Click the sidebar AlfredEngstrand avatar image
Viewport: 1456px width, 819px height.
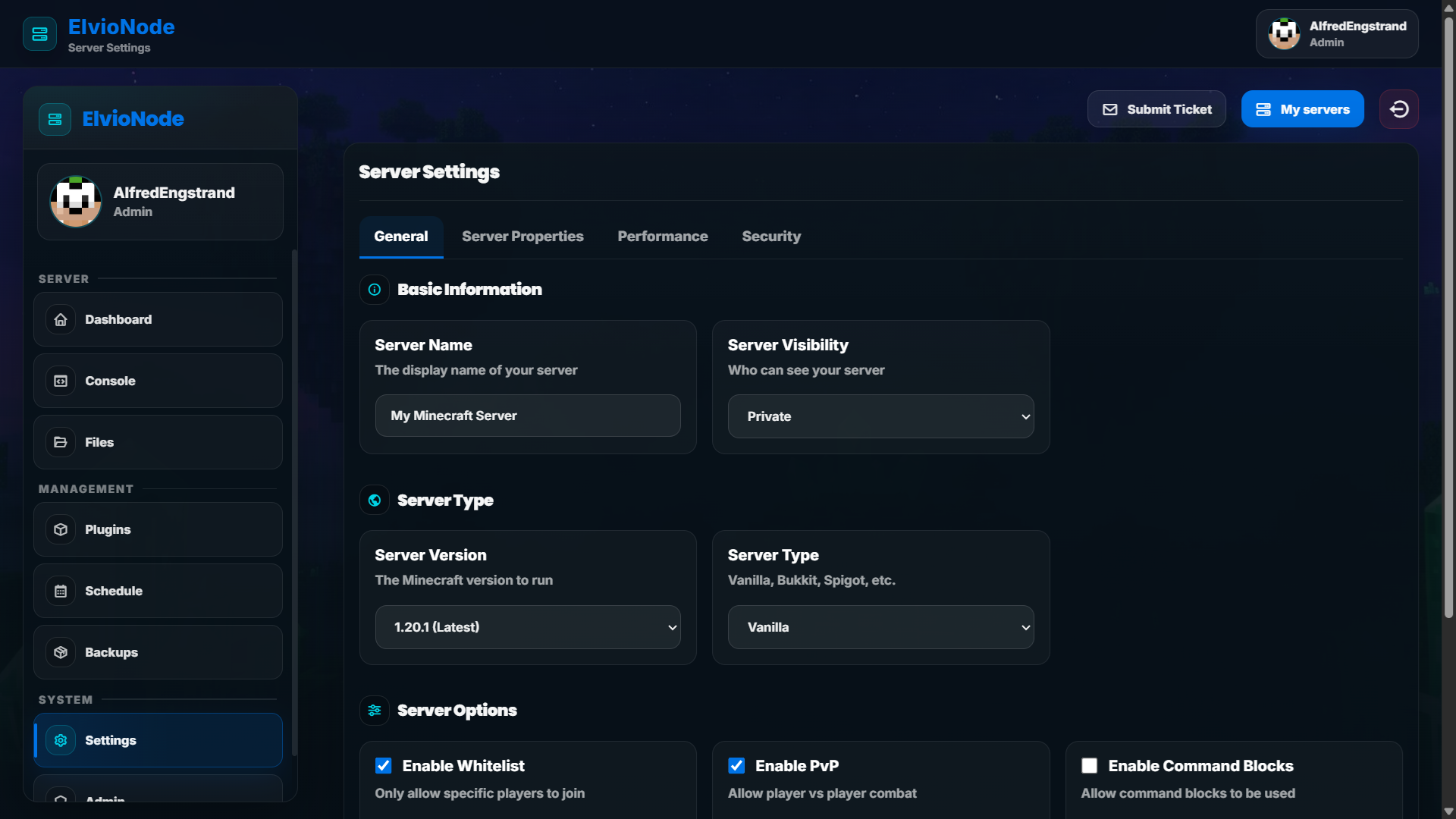(76, 202)
